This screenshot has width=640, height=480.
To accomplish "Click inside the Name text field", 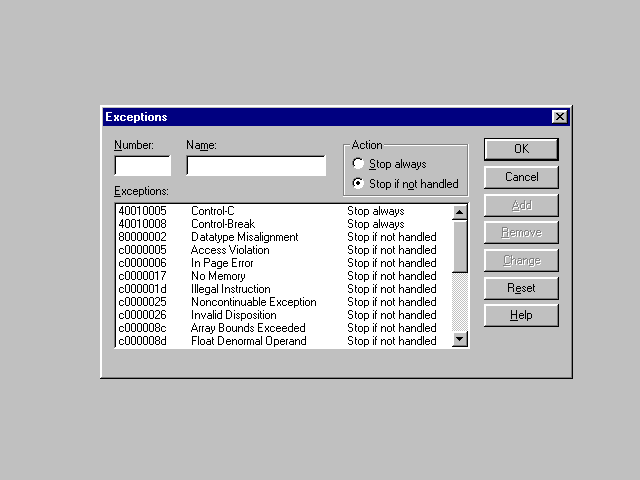I will point(256,166).
